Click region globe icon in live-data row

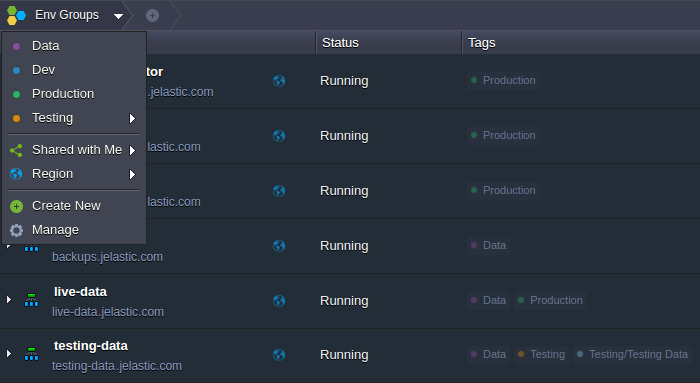[x=279, y=301]
